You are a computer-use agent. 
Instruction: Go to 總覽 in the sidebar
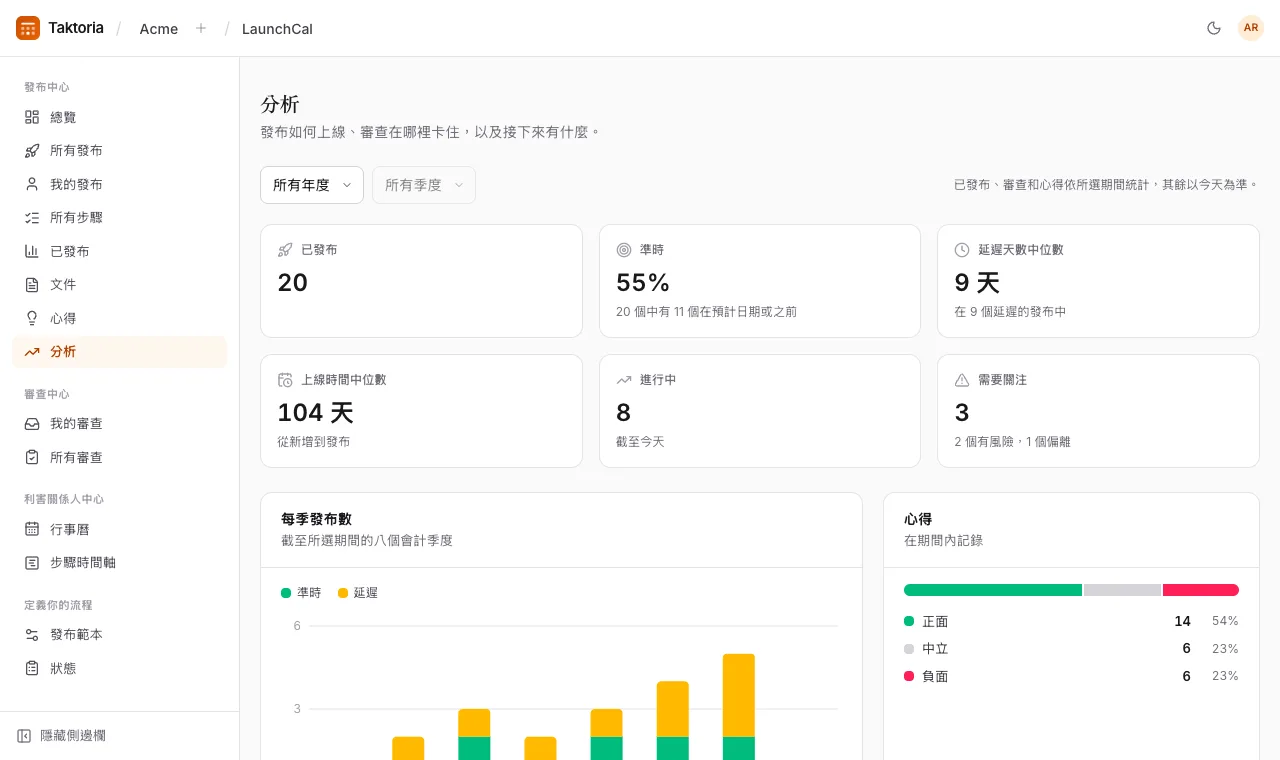[x=120, y=117]
